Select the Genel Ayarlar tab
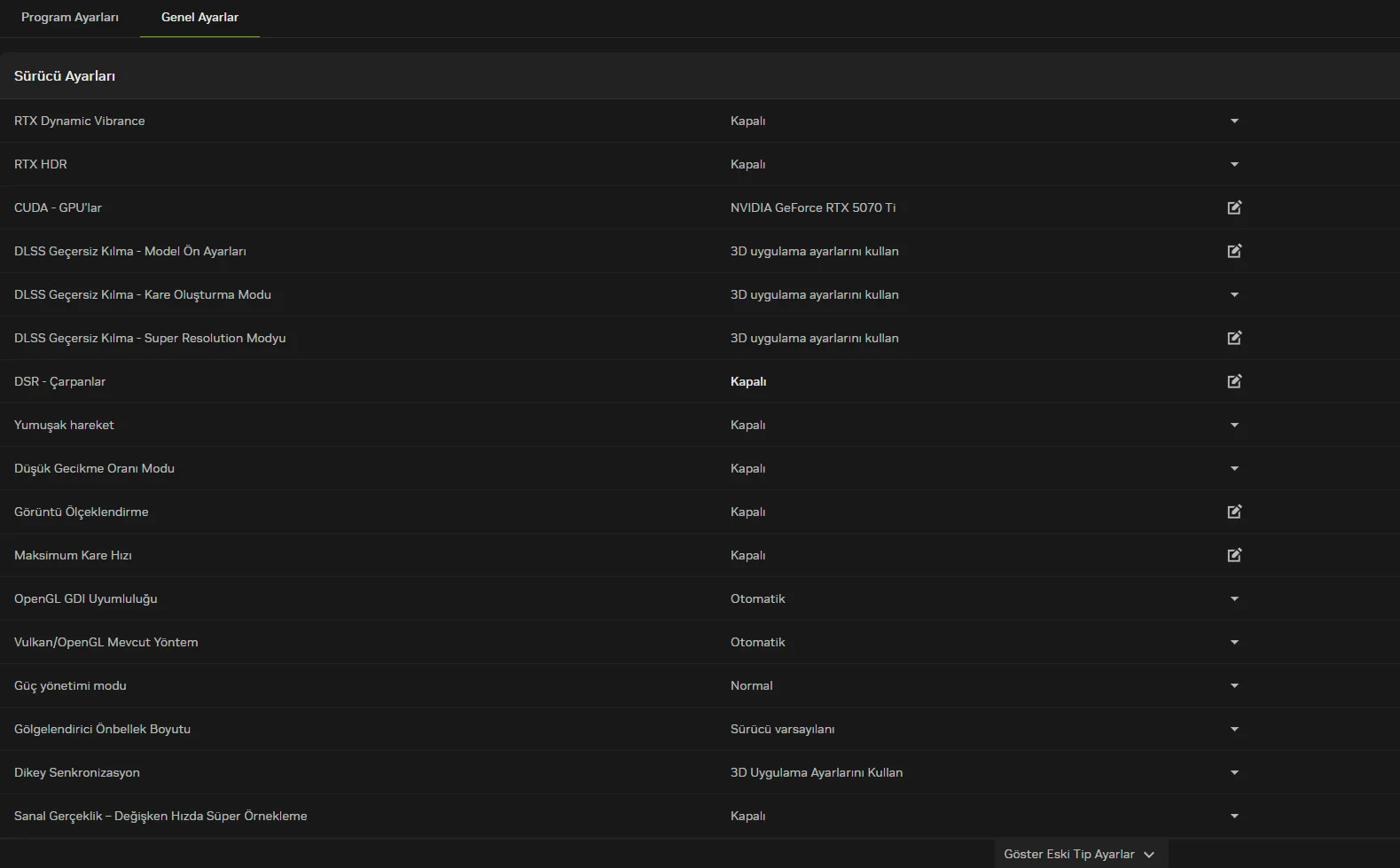 click(199, 18)
